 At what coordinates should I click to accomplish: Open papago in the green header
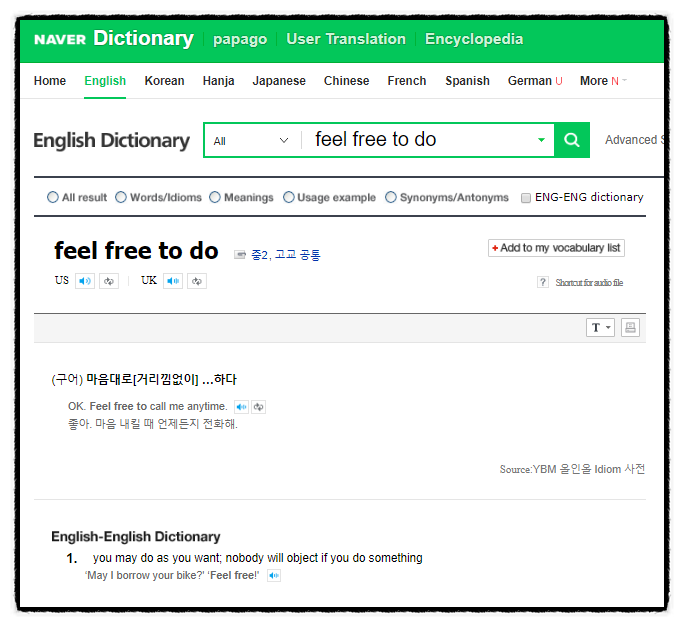240,39
